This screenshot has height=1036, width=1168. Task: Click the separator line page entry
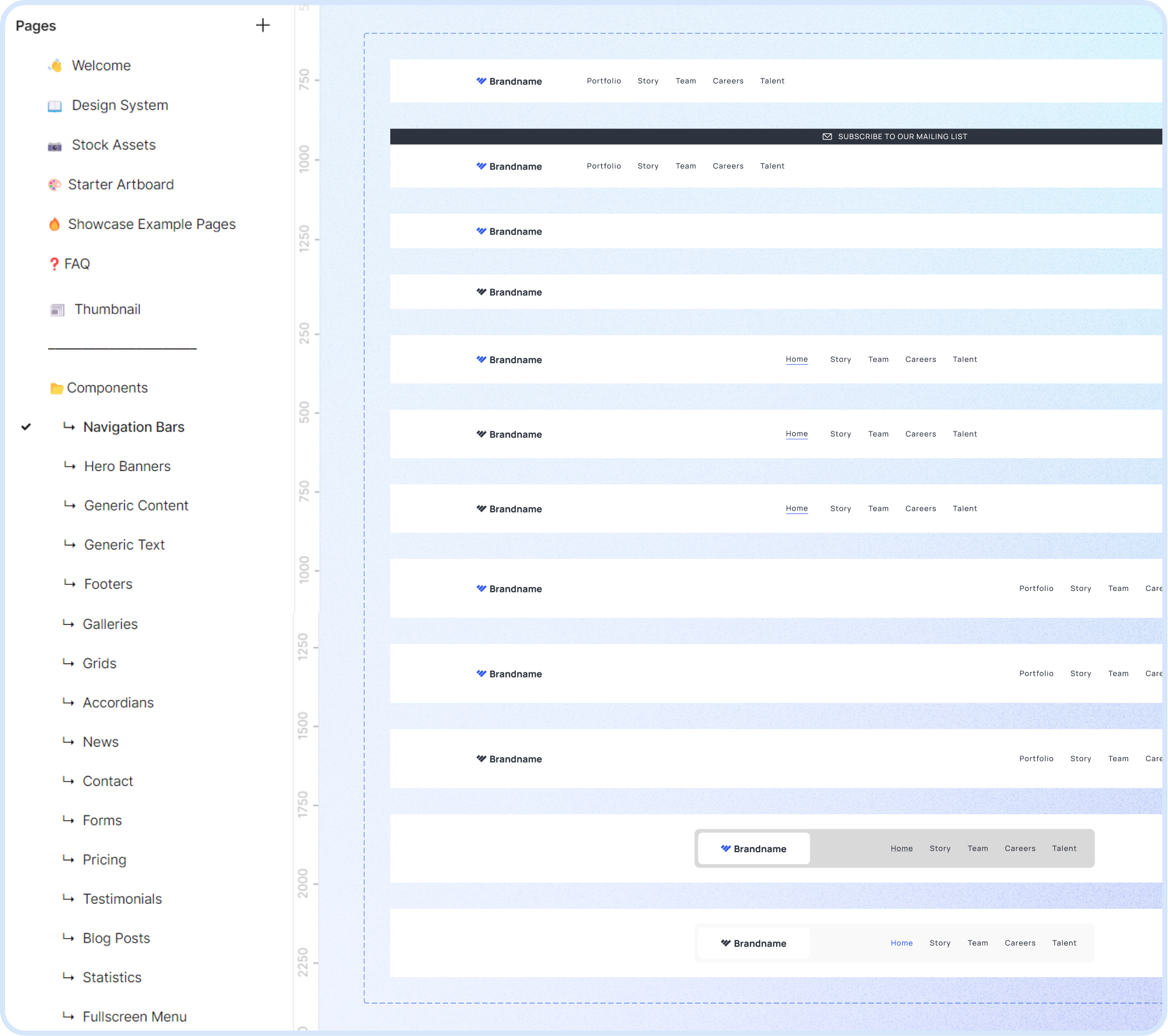[122, 347]
